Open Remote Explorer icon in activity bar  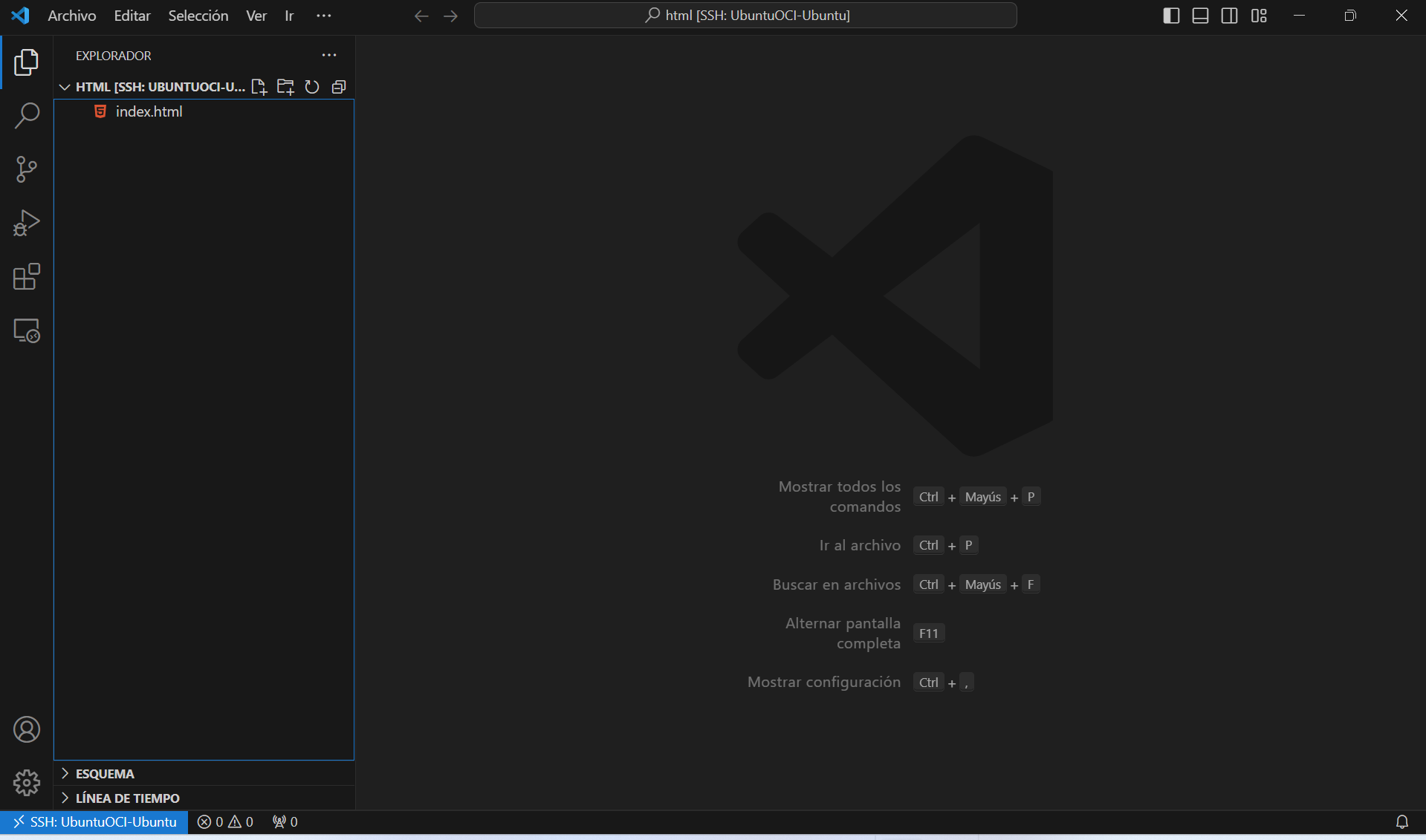tap(27, 331)
